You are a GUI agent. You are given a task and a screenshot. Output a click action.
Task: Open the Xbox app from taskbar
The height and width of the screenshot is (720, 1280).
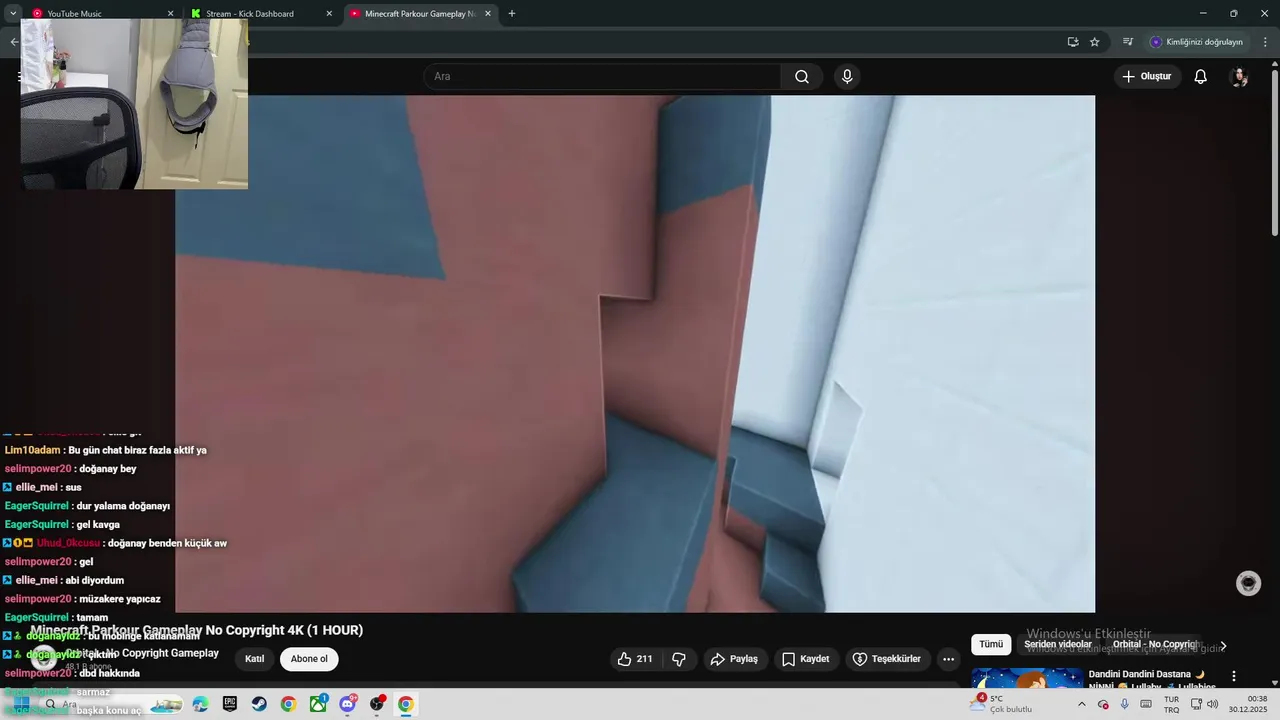(318, 704)
